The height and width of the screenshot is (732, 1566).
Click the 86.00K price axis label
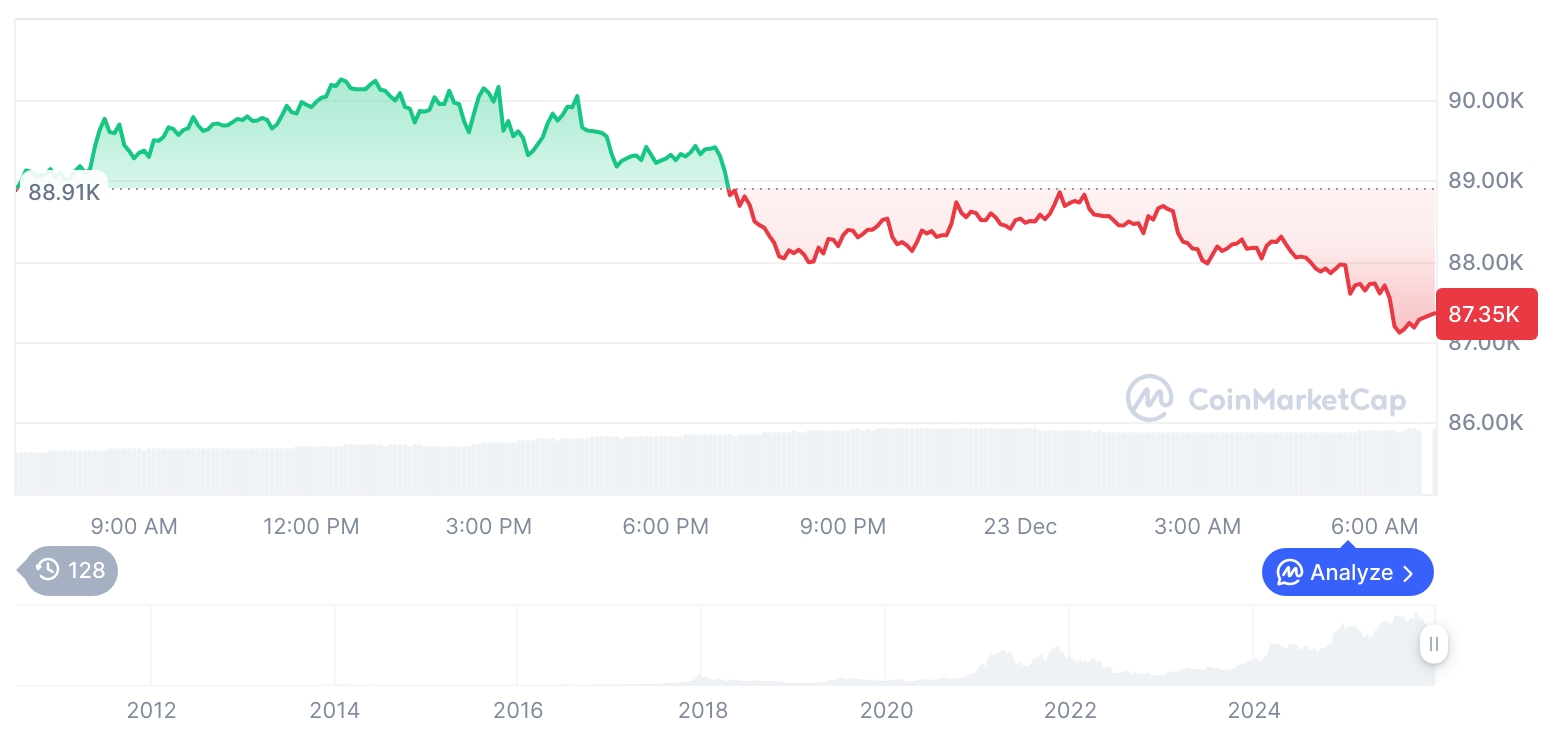tap(1486, 423)
